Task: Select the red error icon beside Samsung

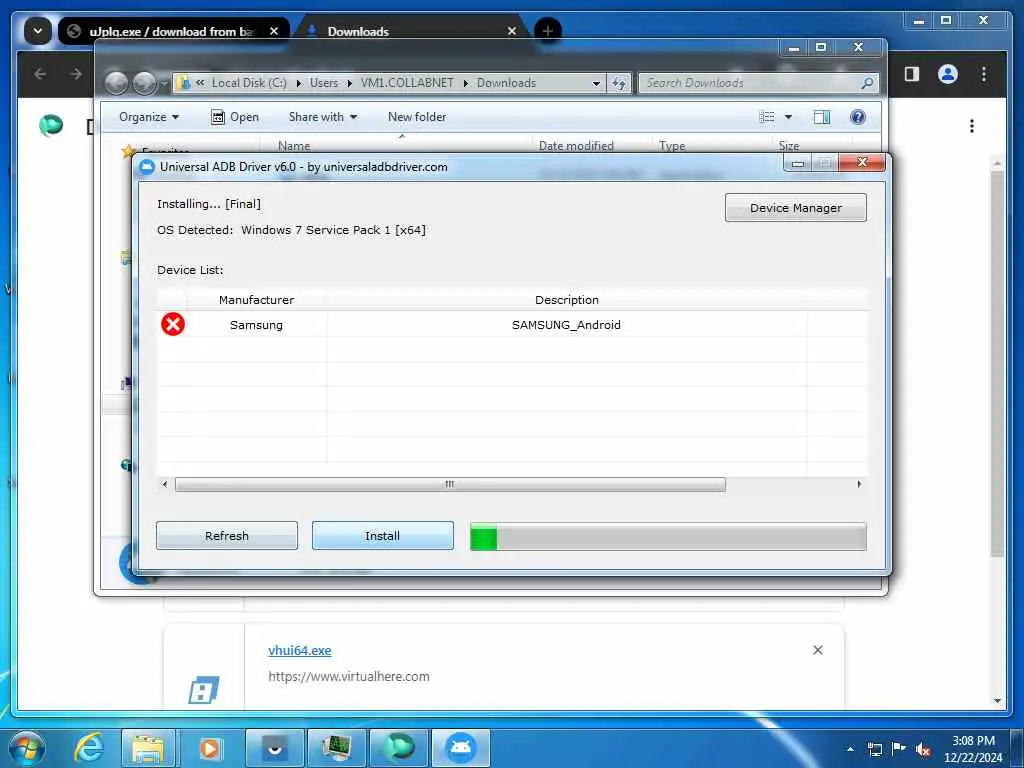Action: pyautogui.click(x=173, y=324)
